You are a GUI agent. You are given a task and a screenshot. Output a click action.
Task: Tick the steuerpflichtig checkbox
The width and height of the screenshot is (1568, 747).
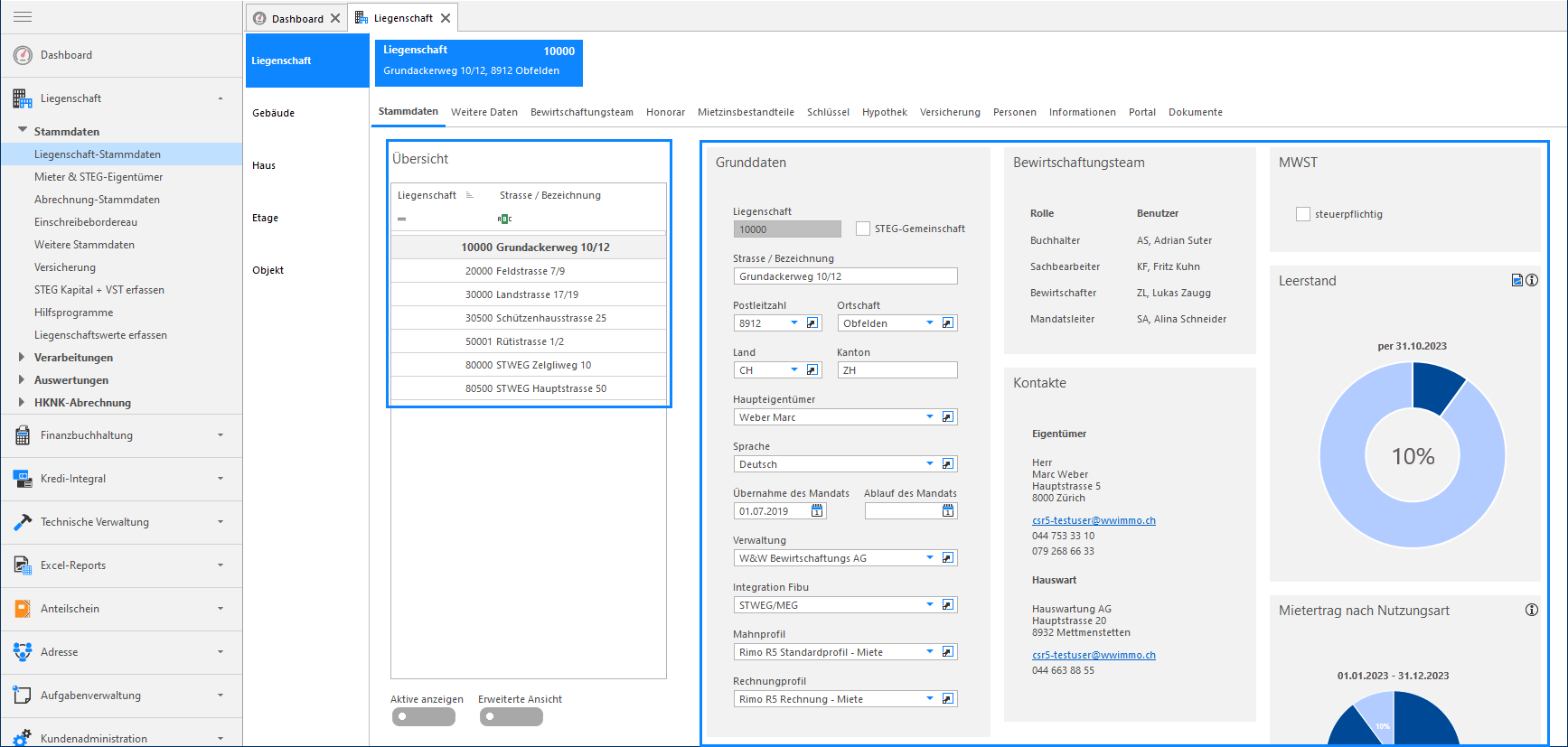point(1303,214)
